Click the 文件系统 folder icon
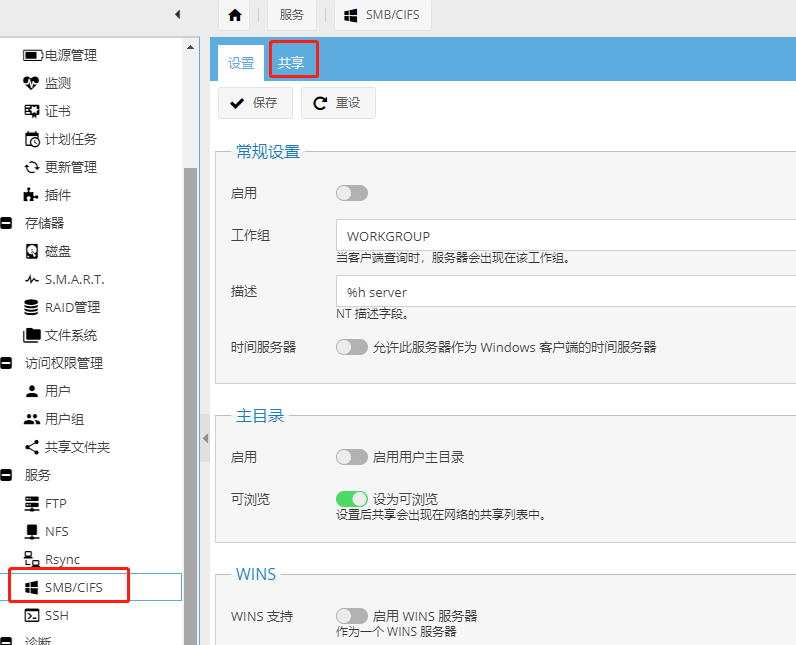The width and height of the screenshot is (796, 645). point(31,335)
